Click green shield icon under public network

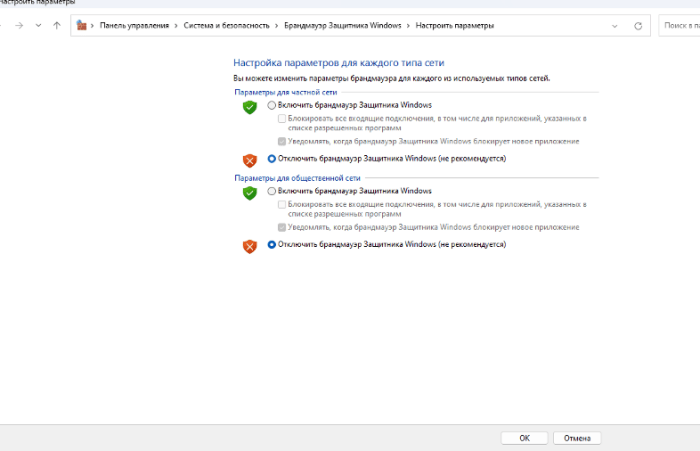[x=250, y=193]
